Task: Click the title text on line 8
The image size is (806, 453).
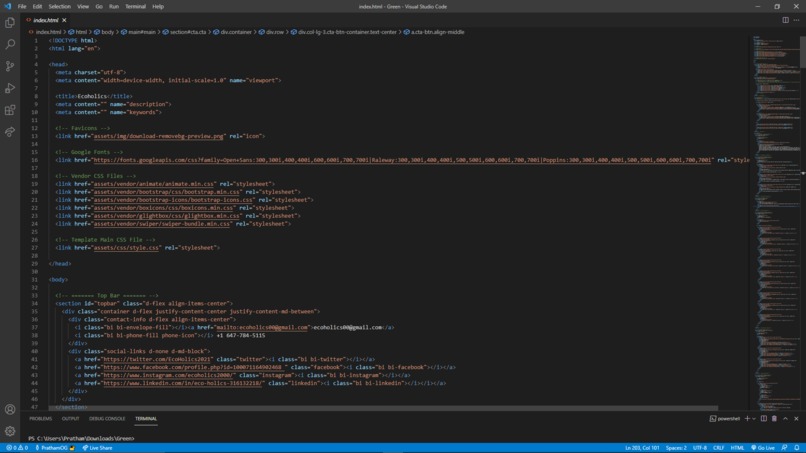Action: [94, 96]
